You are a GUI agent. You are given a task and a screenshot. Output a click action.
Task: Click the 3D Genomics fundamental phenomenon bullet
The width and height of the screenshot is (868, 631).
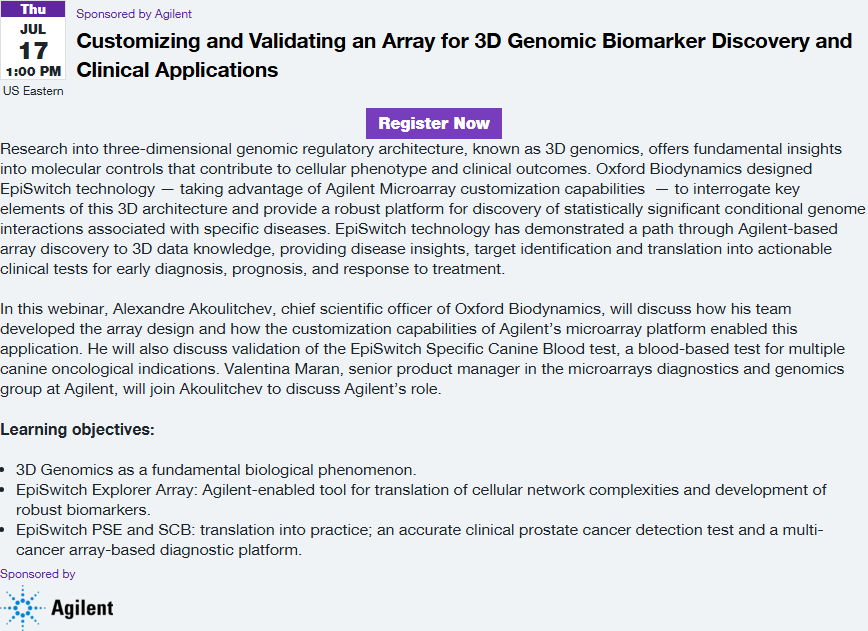click(x=215, y=469)
